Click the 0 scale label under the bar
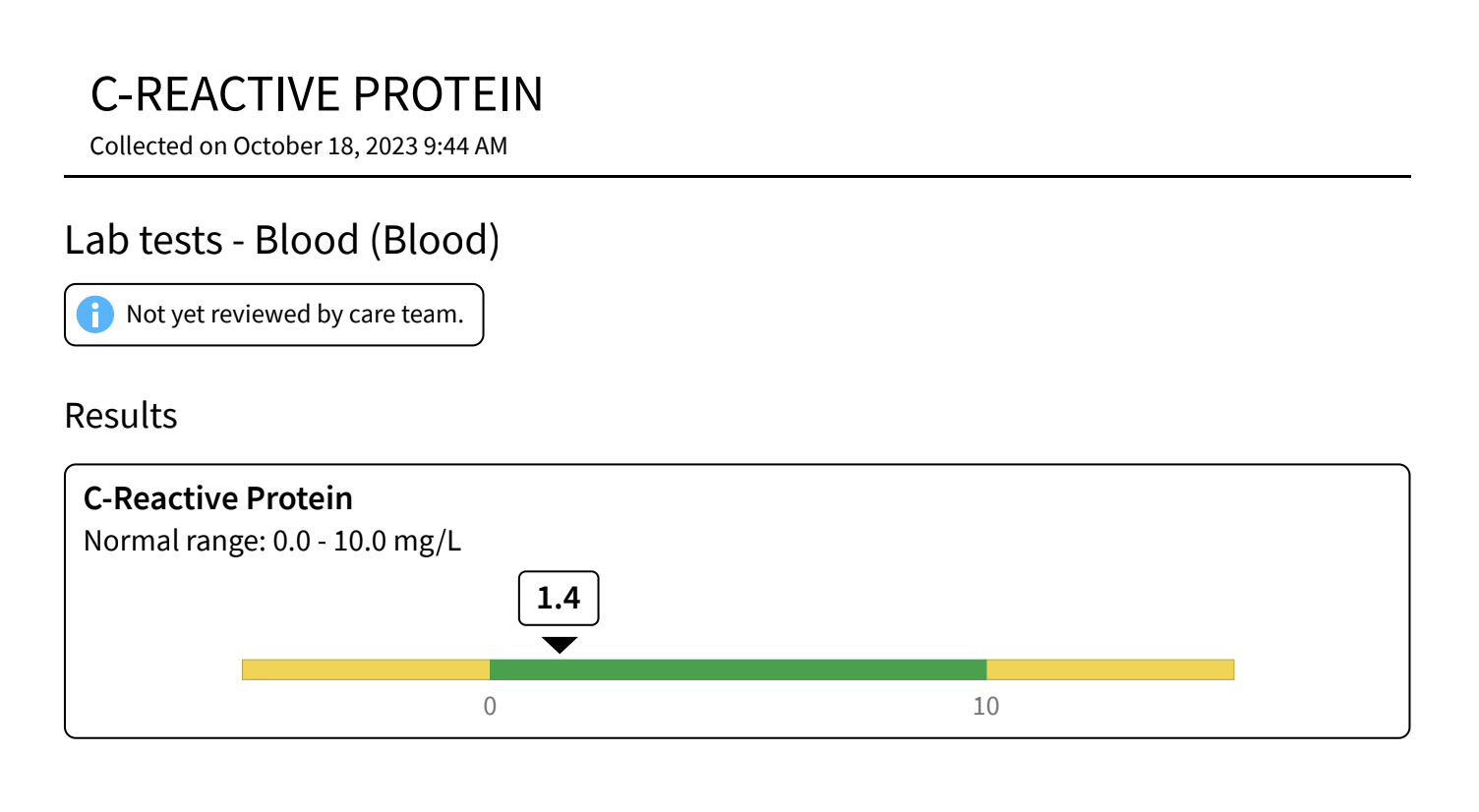 pyautogui.click(x=490, y=706)
